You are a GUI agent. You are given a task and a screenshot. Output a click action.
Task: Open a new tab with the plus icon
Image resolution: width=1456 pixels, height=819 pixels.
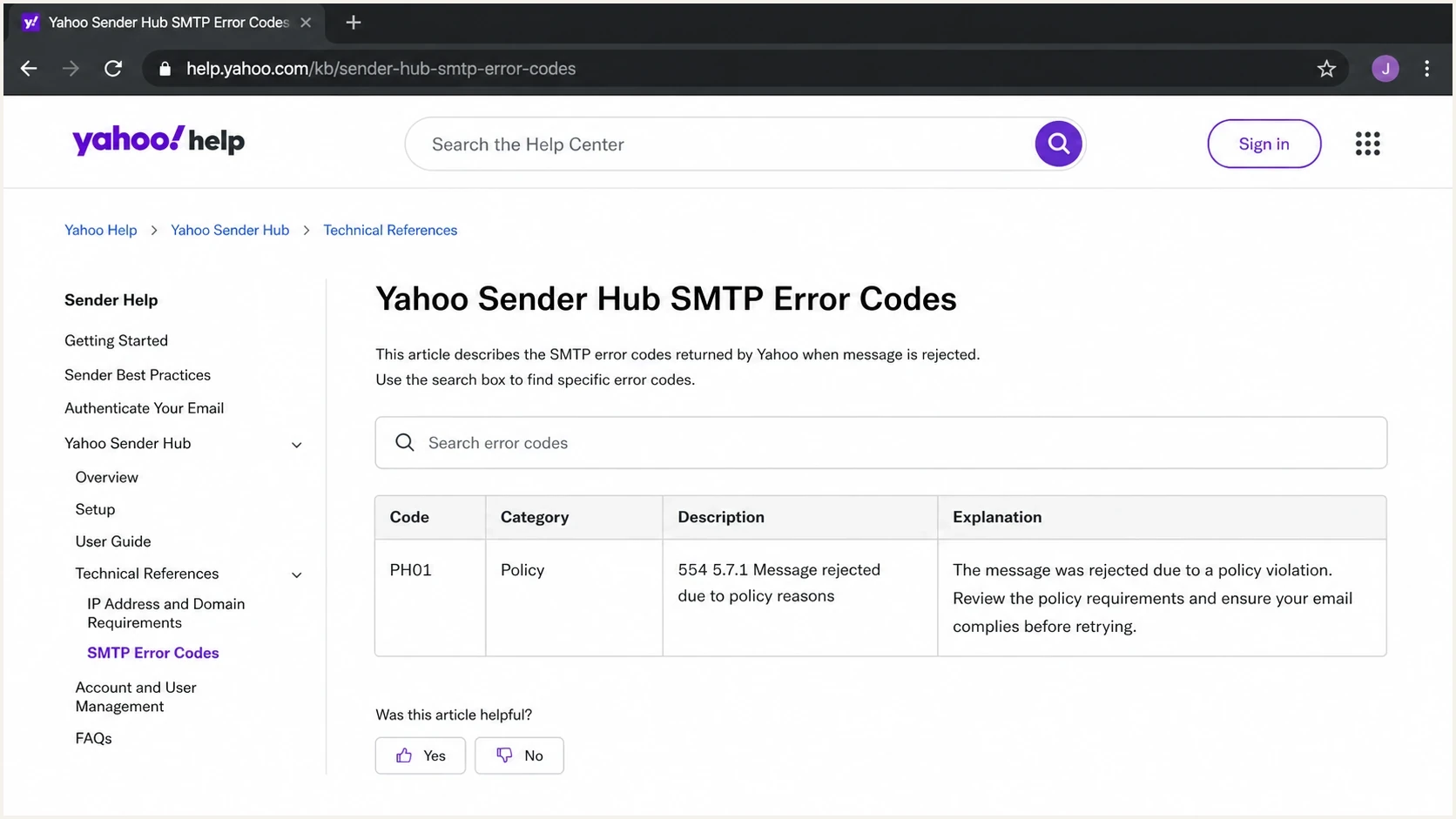point(353,23)
